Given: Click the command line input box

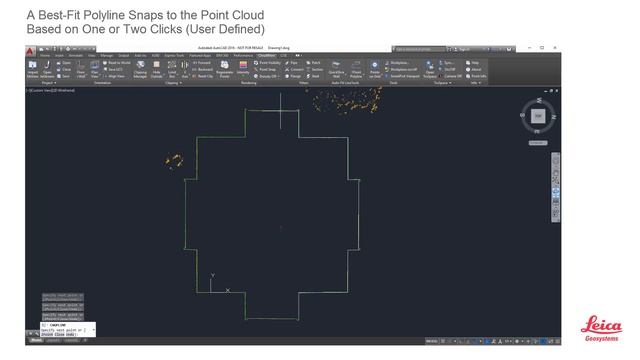Looking at the screenshot, I should coord(68,330).
